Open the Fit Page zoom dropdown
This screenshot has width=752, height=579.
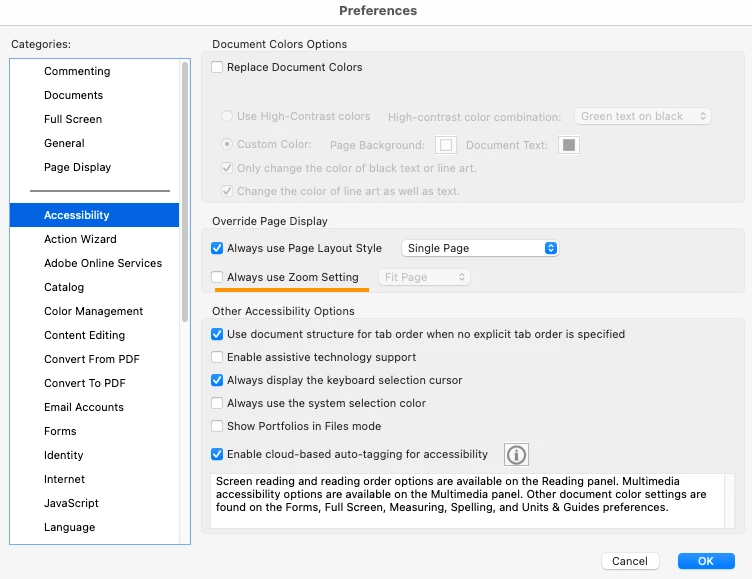(424, 277)
